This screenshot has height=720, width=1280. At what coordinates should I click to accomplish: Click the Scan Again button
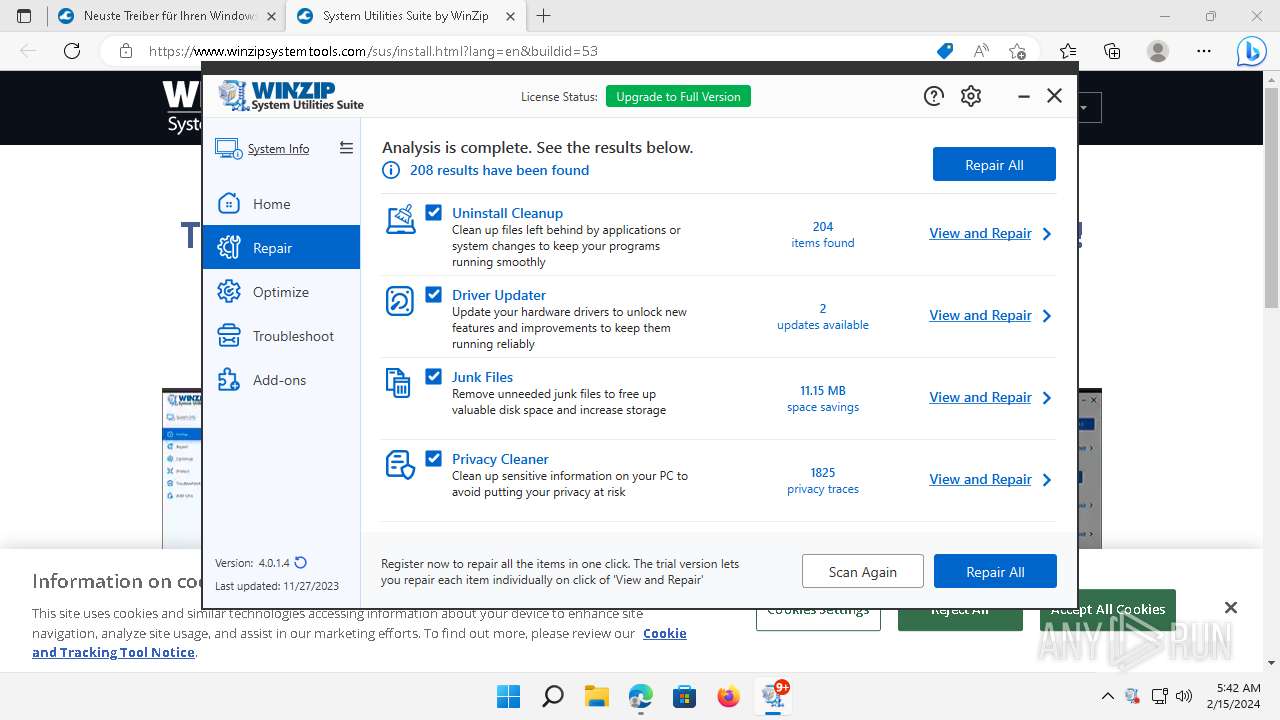862,572
